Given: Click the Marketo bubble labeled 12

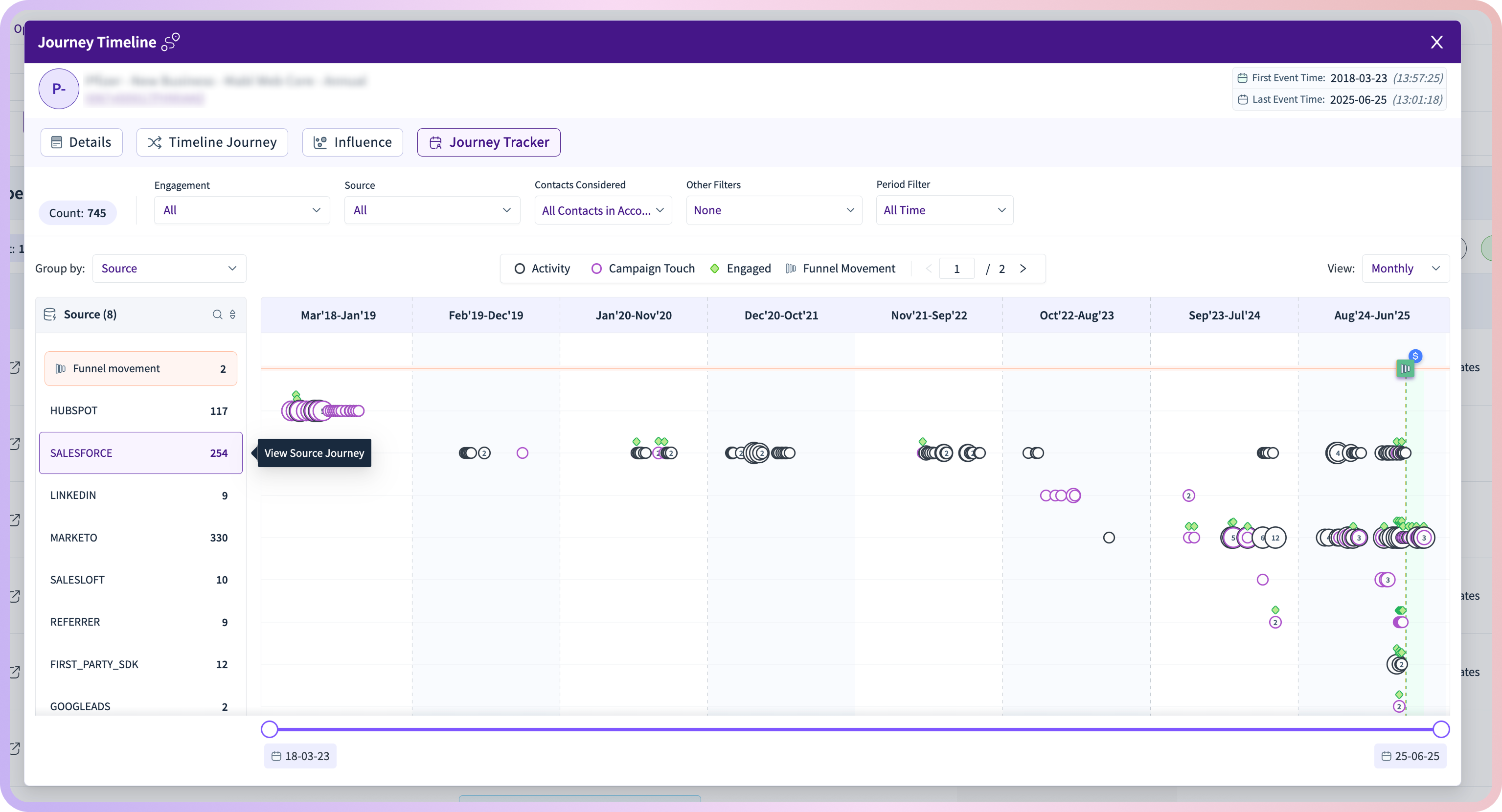Looking at the screenshot, I should point(1275,538).
